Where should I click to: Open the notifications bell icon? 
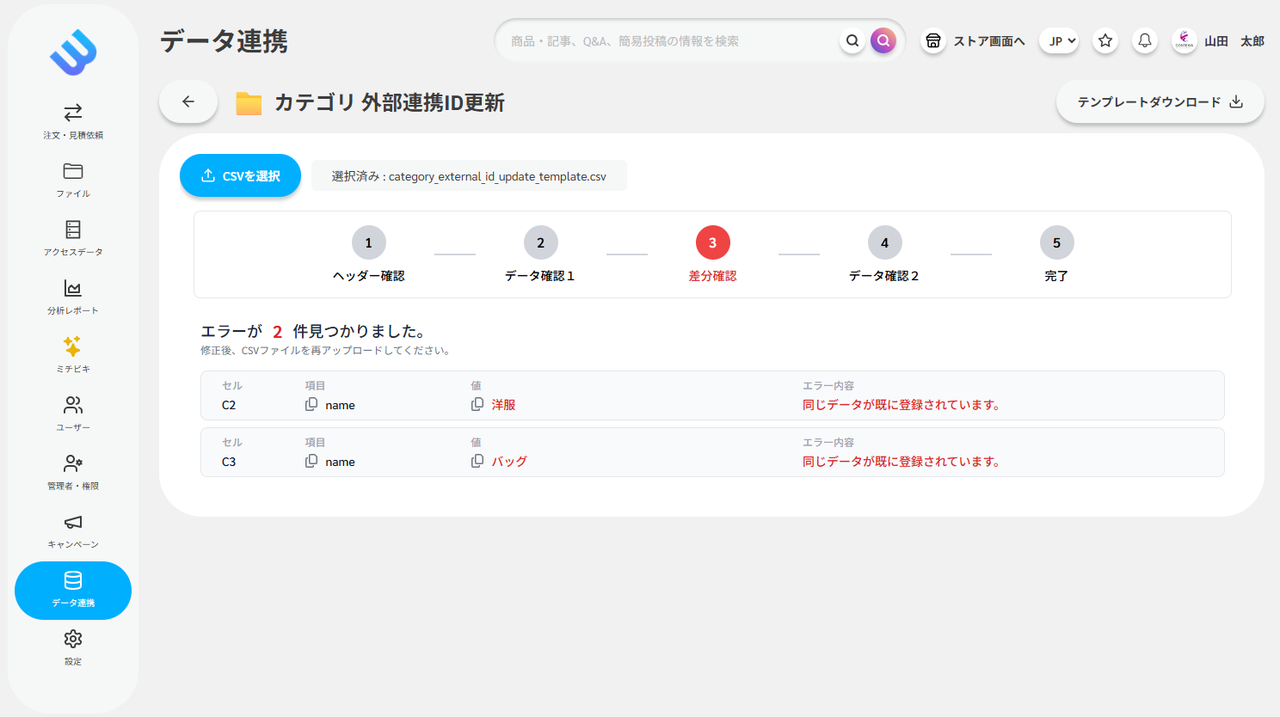tap(1144, 40)
